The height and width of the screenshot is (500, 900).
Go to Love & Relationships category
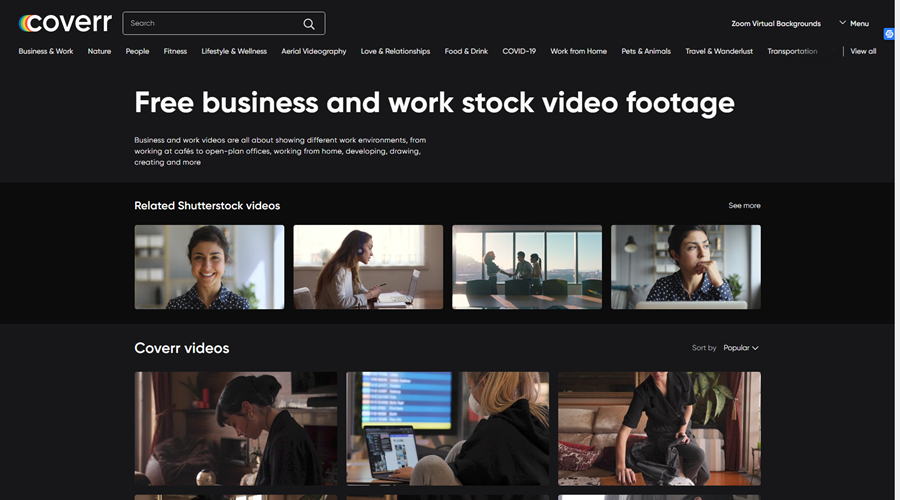[395, 51]
